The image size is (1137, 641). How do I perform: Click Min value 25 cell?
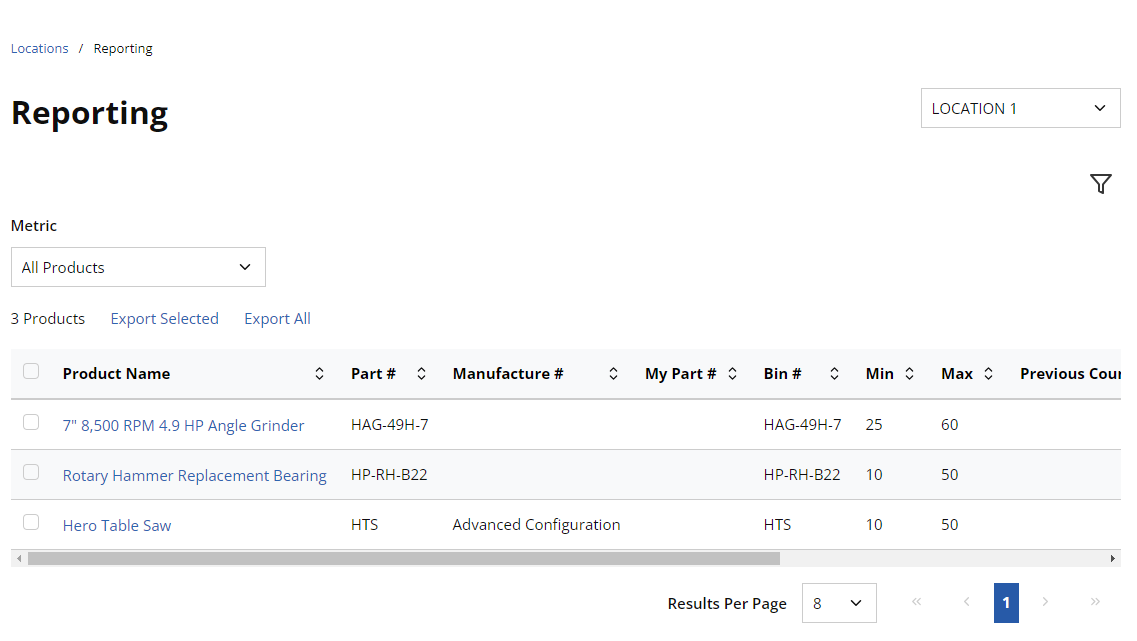coord(874,425)
